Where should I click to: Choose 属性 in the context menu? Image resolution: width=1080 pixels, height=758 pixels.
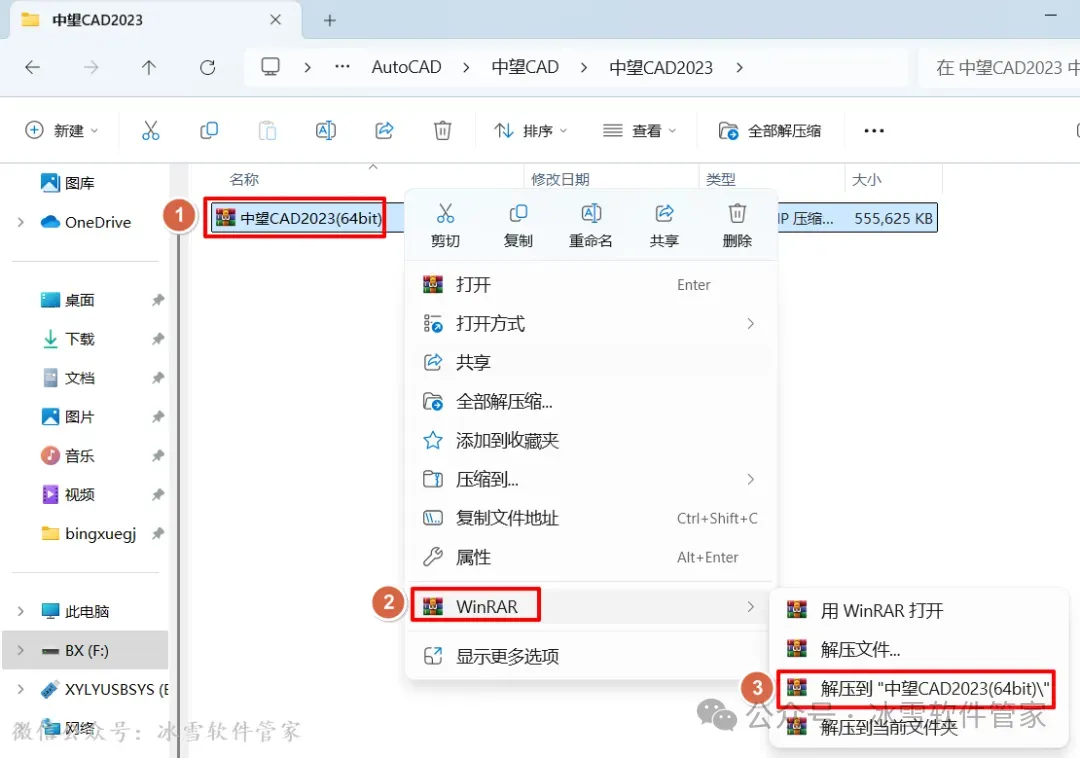pyautogui.click(x=590, y=557)
